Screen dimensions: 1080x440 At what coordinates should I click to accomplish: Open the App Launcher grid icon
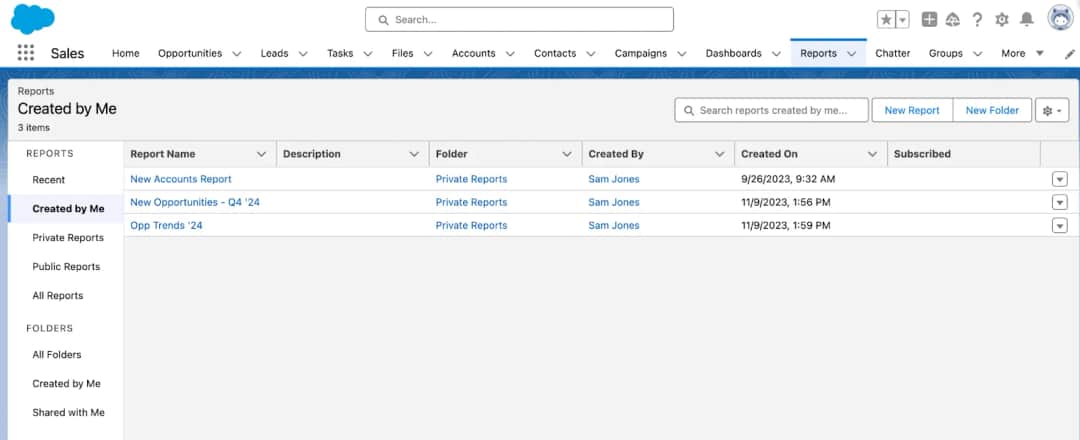coord(25,53)
